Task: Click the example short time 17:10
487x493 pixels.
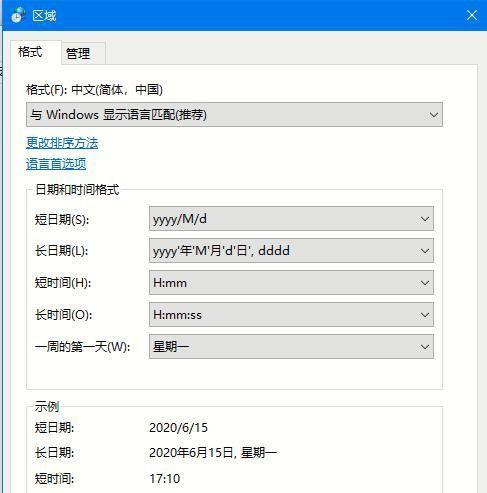Action: point(165,479)
